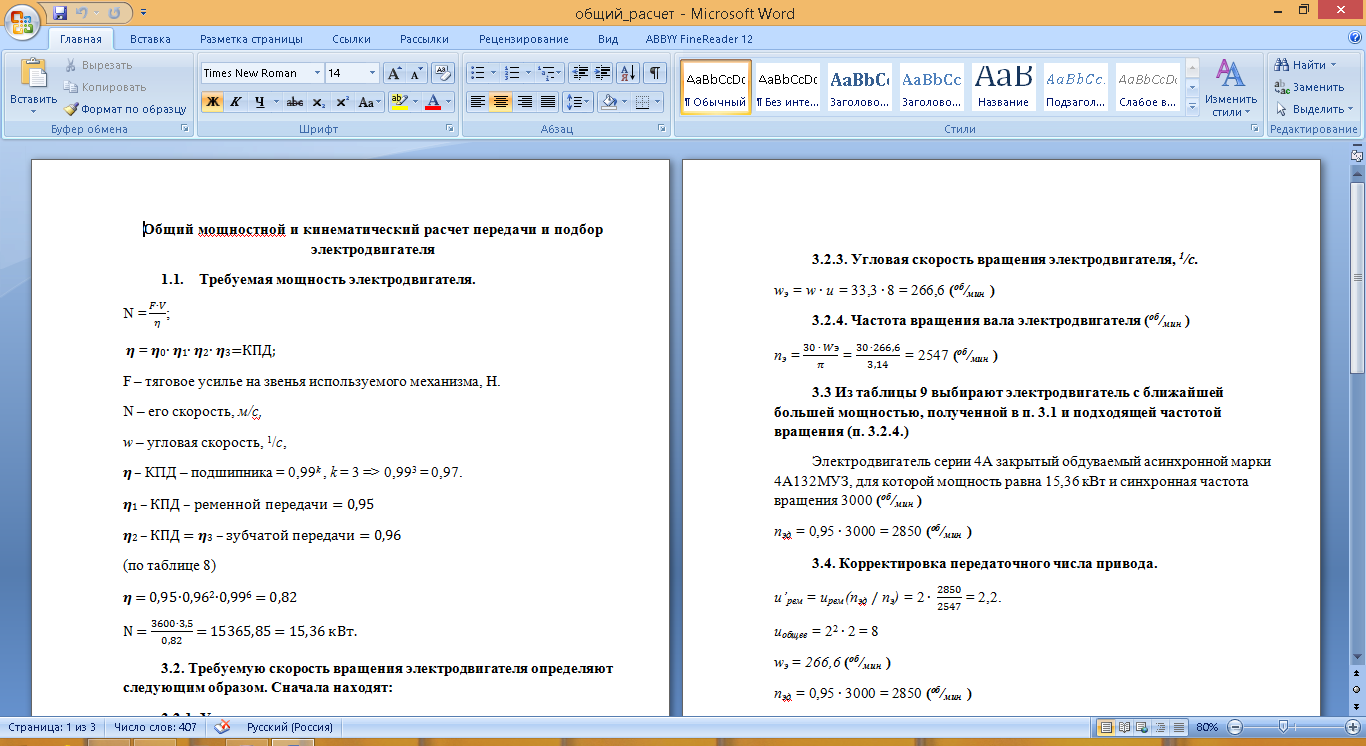Show paragraph marks with the pilcrow icon
1366x746 pixels.
[654, 73]
